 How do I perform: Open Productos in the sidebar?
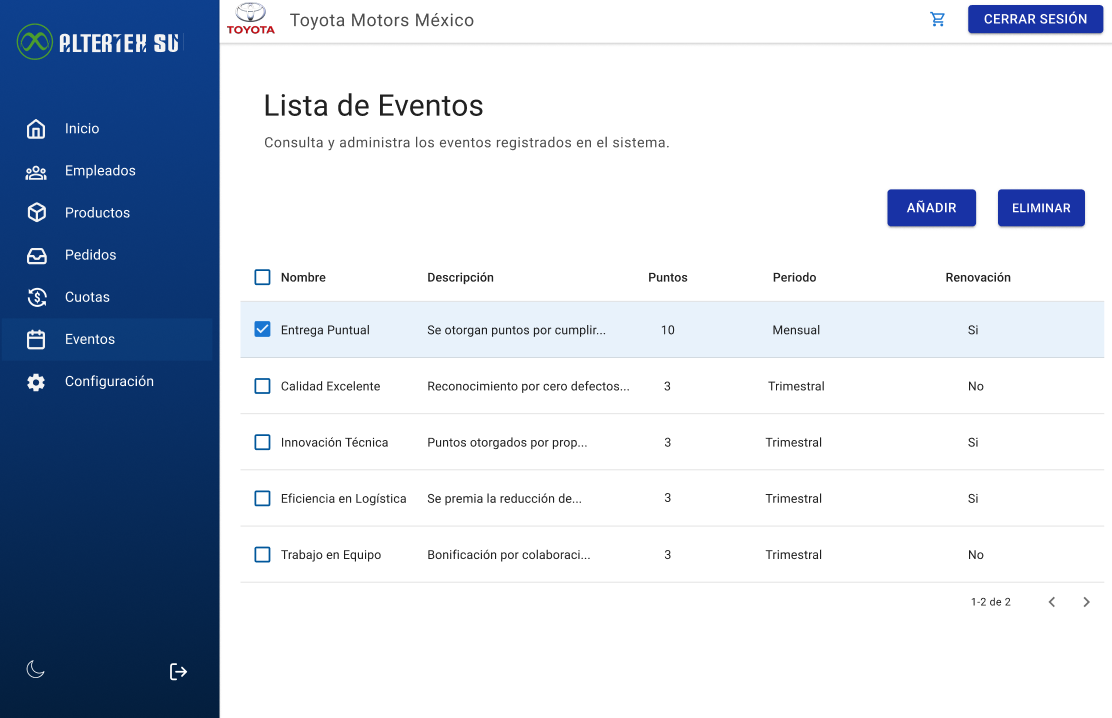(x=108, y=213)
